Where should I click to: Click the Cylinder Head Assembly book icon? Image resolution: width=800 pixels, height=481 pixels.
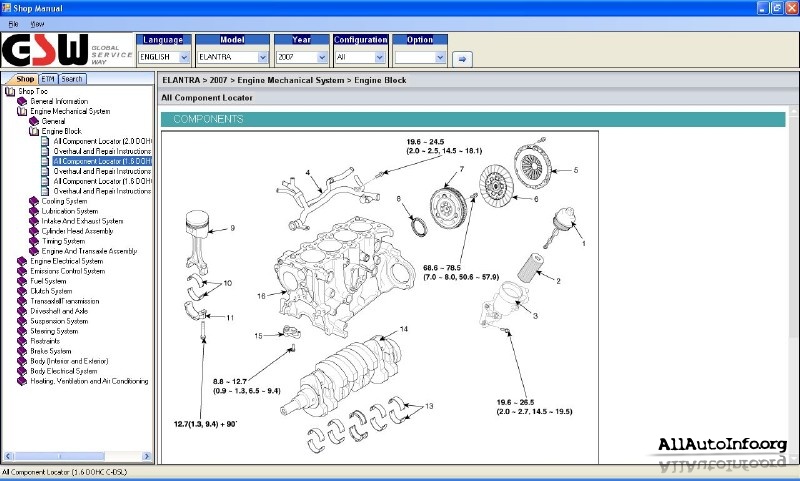tap(34, 231)
